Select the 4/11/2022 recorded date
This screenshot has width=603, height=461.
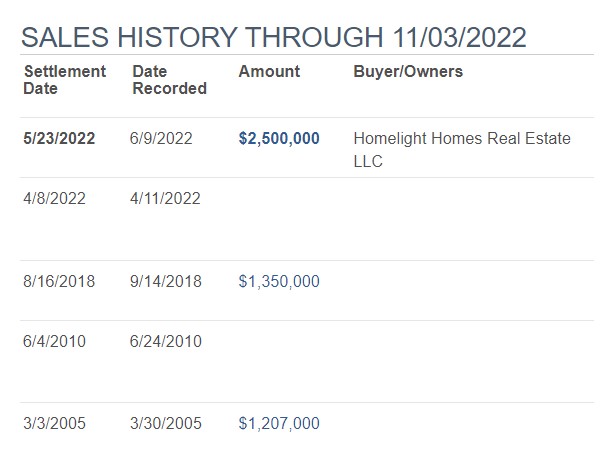(165, 198)
